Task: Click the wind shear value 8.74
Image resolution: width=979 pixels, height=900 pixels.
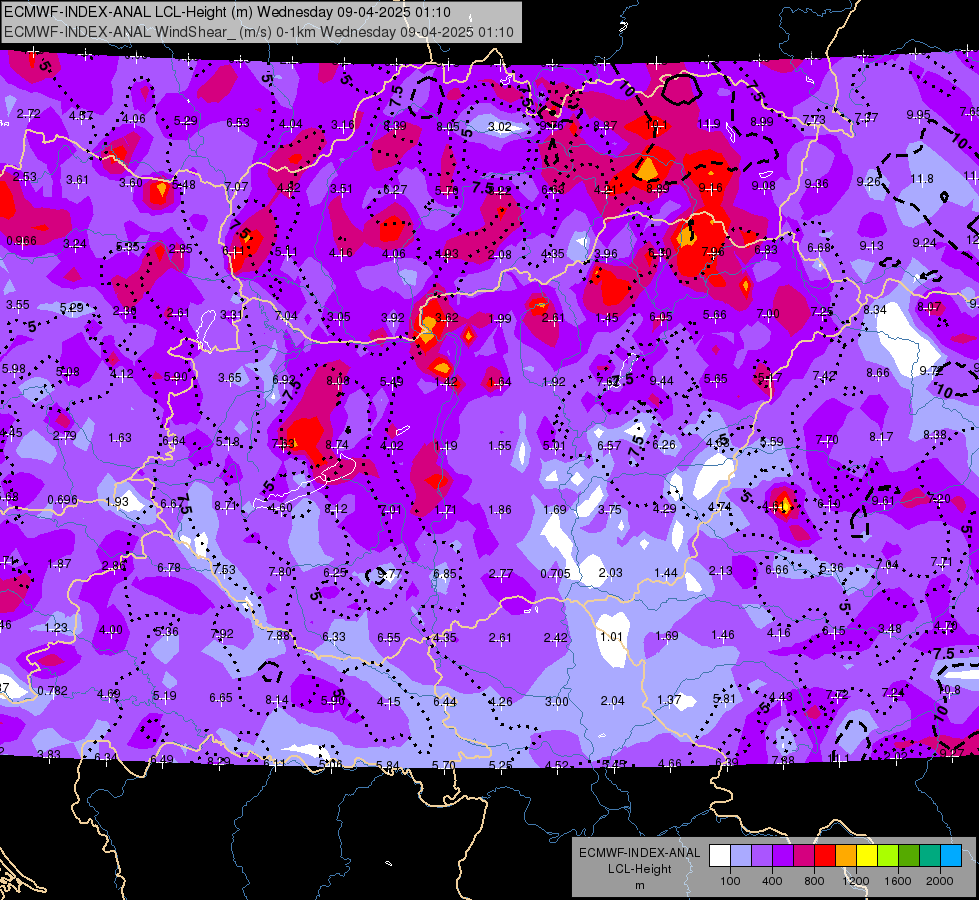Action: pos(337,445)
